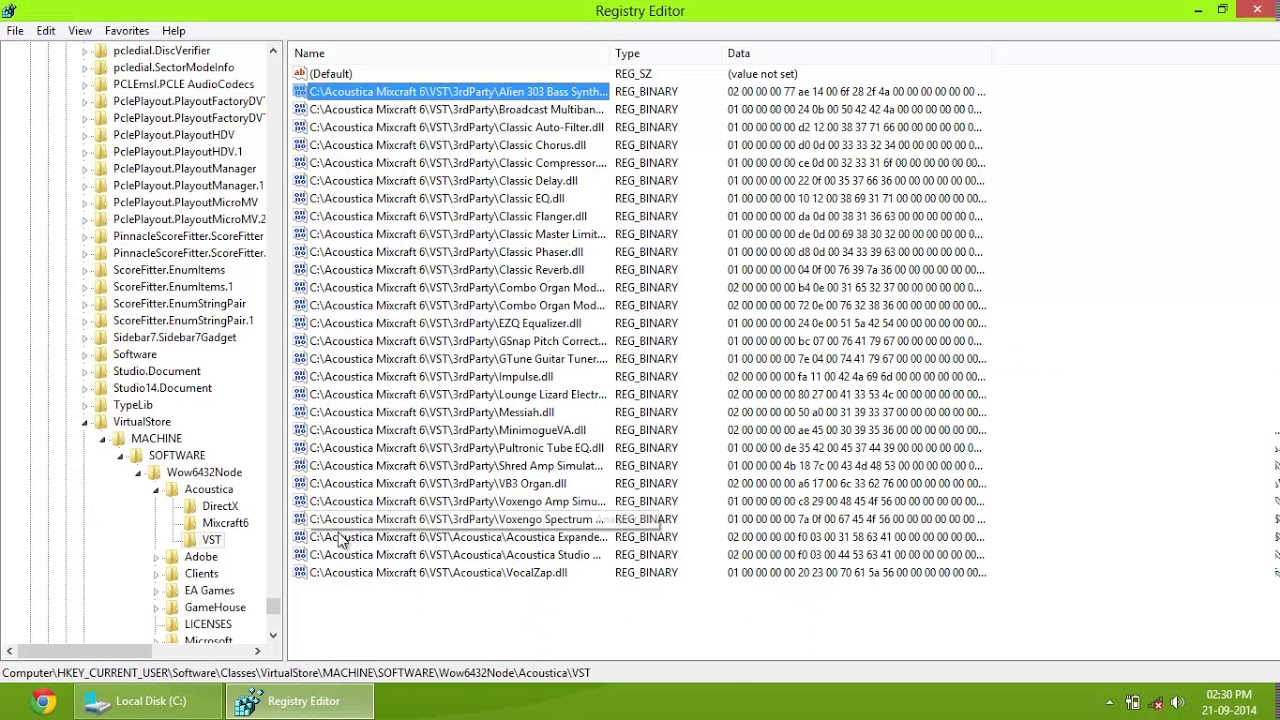Select the DirectX key folder

(220, 506)
